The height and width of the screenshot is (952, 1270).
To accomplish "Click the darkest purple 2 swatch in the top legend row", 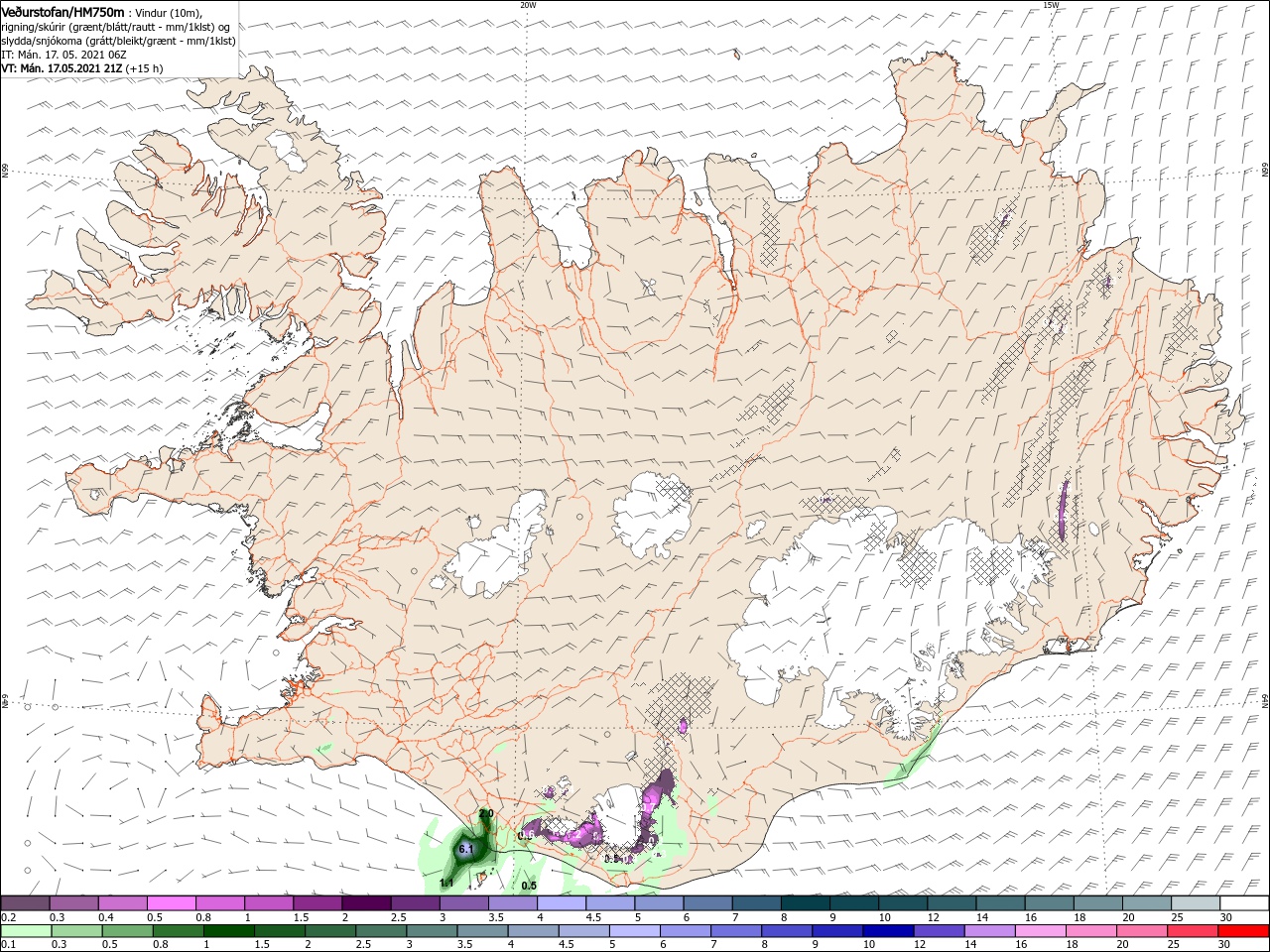I will click(366, 903).
